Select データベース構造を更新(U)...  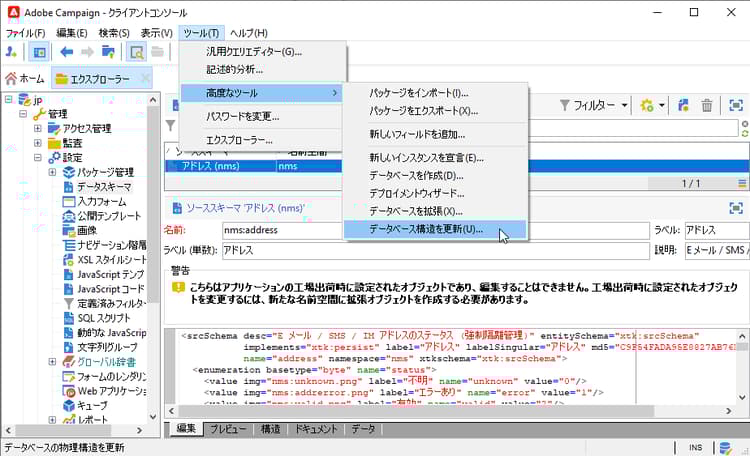coord(435,229)
